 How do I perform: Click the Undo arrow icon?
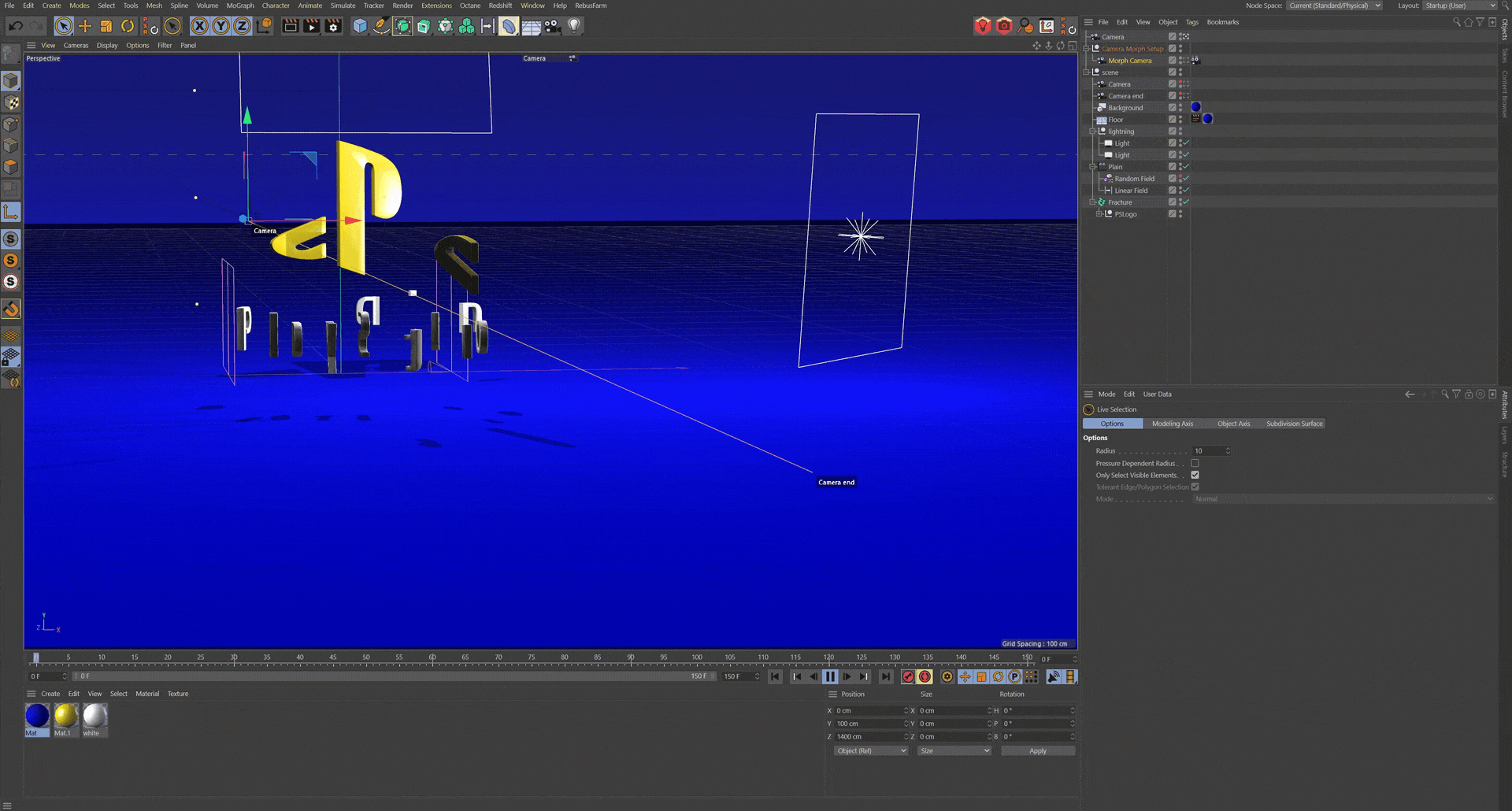coord(15,26)
